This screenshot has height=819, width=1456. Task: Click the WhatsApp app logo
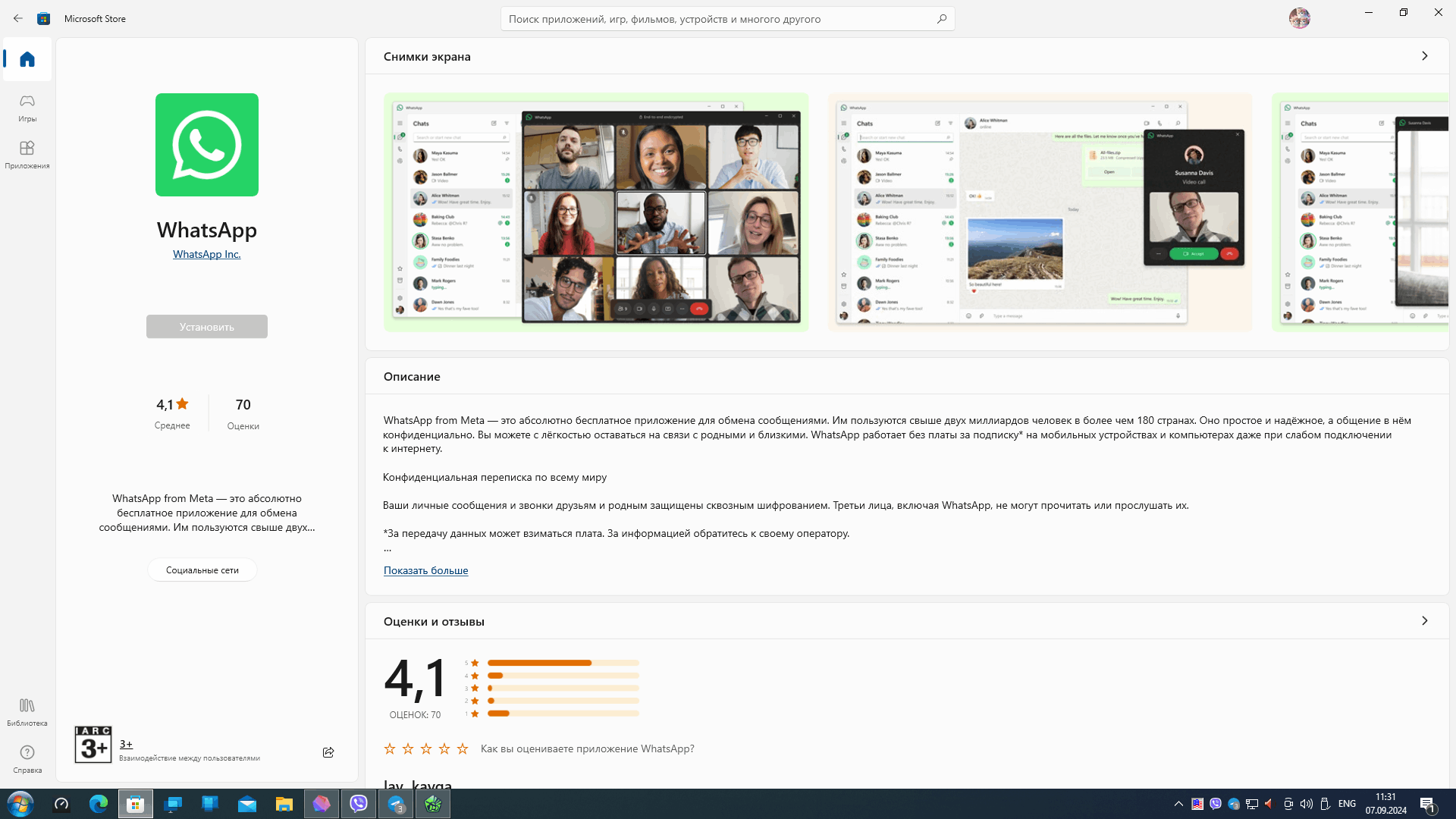pos(207,145)
